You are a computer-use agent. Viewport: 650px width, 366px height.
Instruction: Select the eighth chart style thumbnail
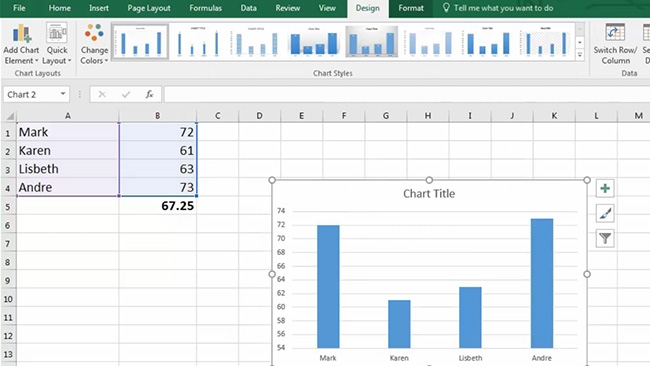coord(546,42)
